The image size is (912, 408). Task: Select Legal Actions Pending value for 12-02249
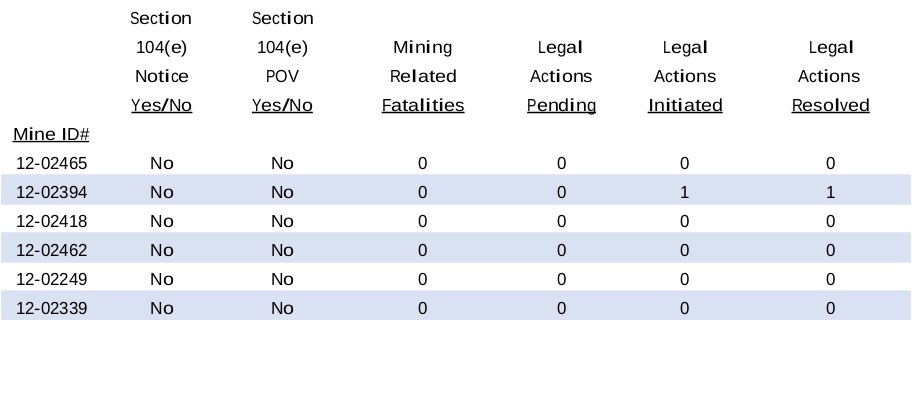point(561,279)
